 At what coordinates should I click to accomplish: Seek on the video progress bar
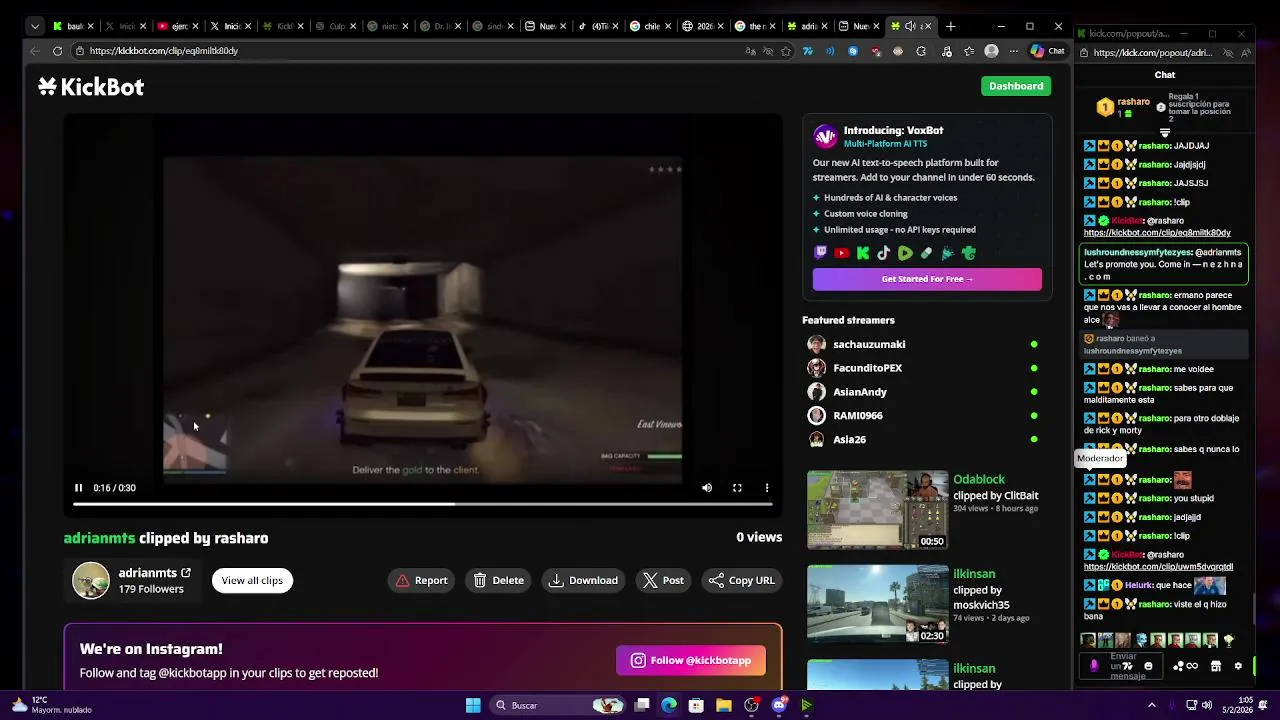pyautogui.click(x=423, y=504)
